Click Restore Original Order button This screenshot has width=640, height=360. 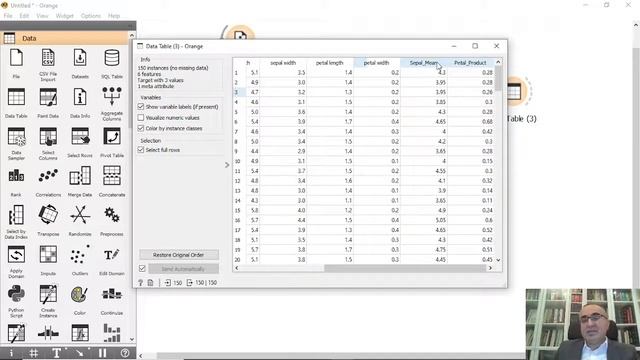click(x=179, y=255)
